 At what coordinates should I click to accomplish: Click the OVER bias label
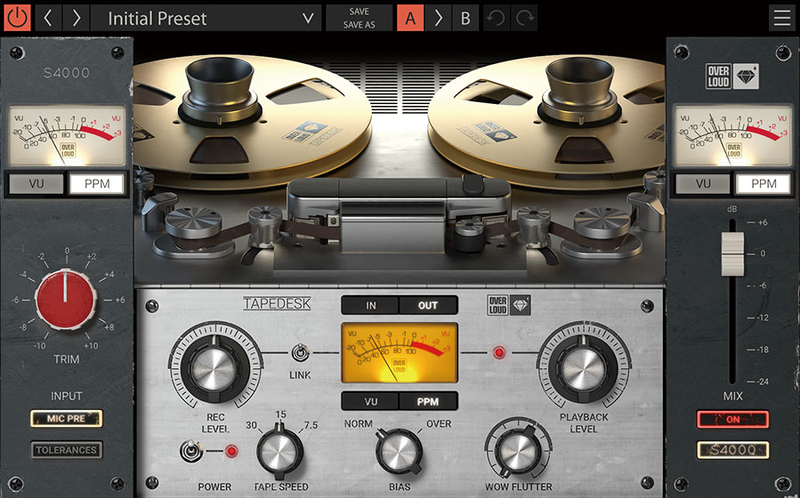click(x=439, y=424)
